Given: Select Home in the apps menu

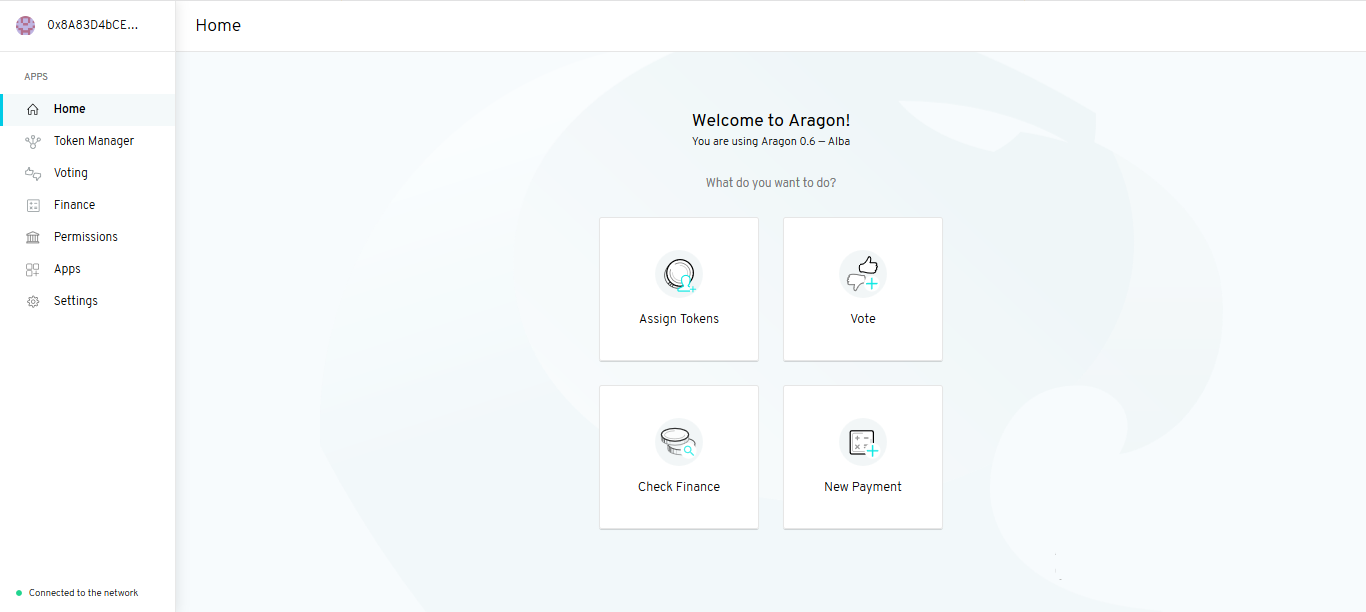Looking at the screenshot, I should pyautogui.click(x=69, y=109).
